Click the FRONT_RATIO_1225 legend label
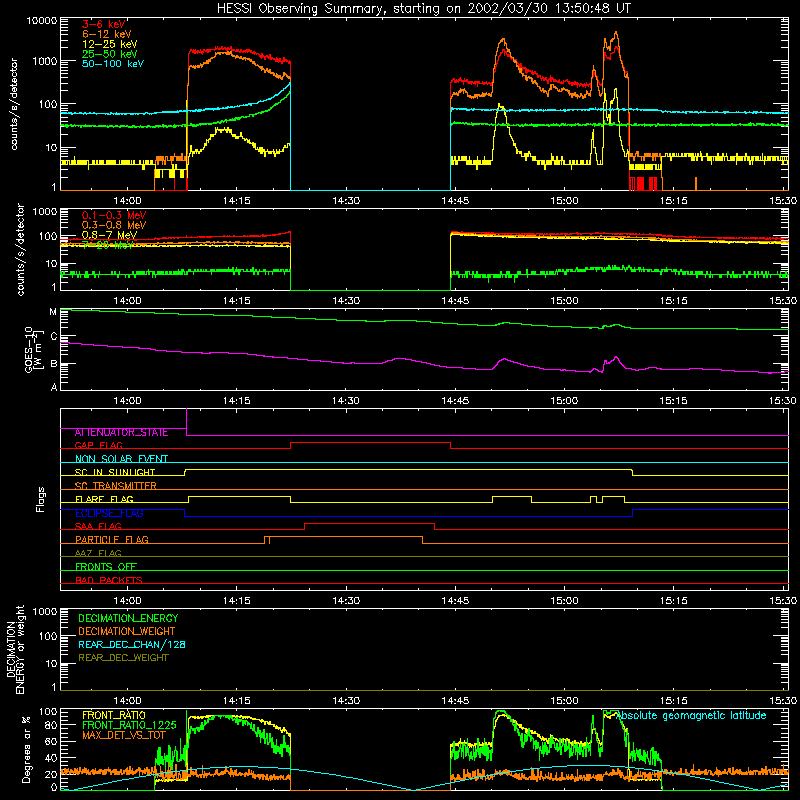Viewport: 800px width, 800px height. pyautogui.click(x=129, y=725)
